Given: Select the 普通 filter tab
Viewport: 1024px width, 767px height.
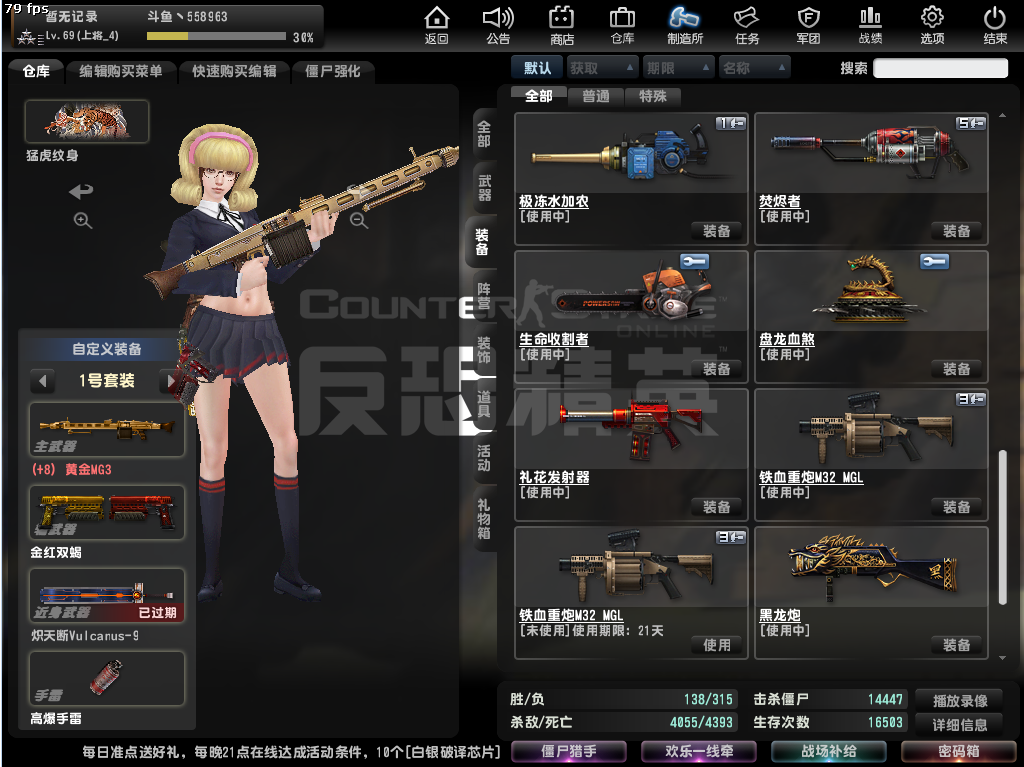Looking at the screenshot, I should [x=596, y=97].
